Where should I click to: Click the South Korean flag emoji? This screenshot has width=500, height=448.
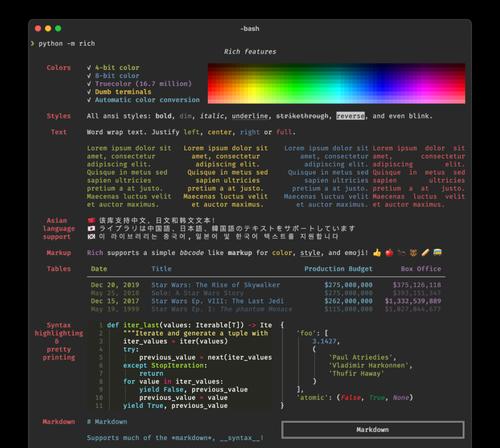91,237
